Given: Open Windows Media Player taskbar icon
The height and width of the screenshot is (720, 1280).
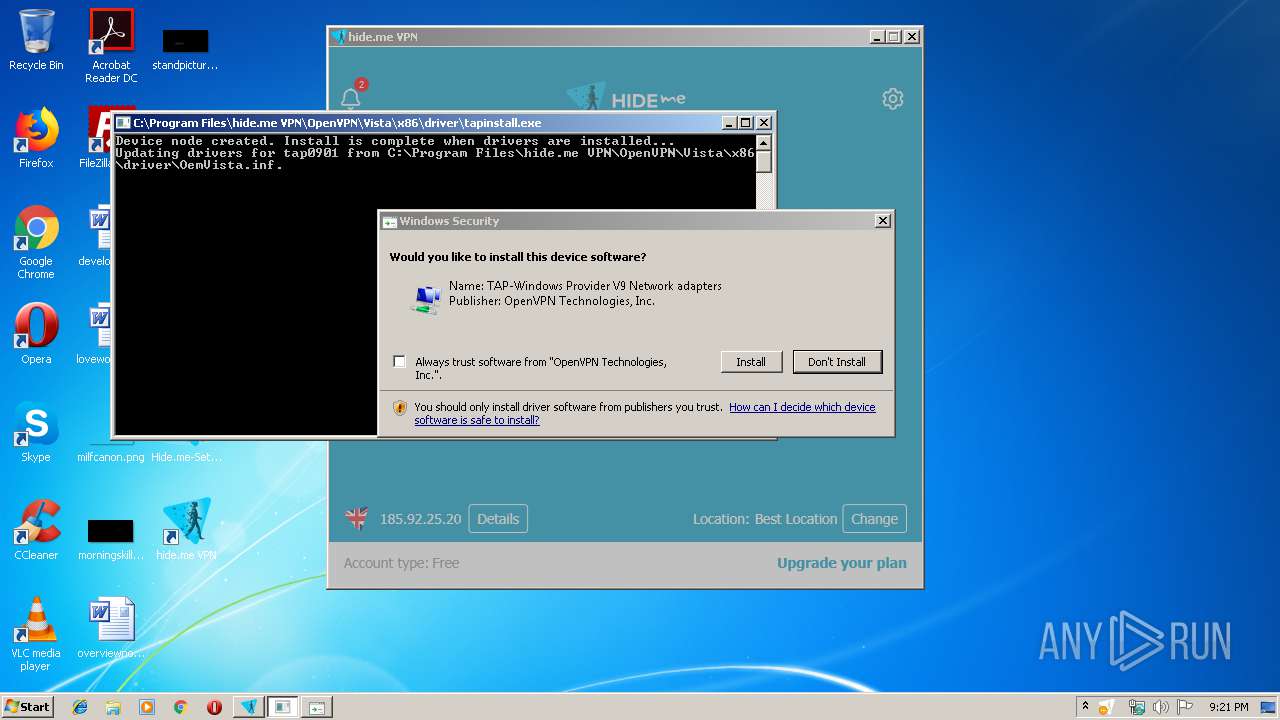Looking at the screenshot, I should (147, 707).
